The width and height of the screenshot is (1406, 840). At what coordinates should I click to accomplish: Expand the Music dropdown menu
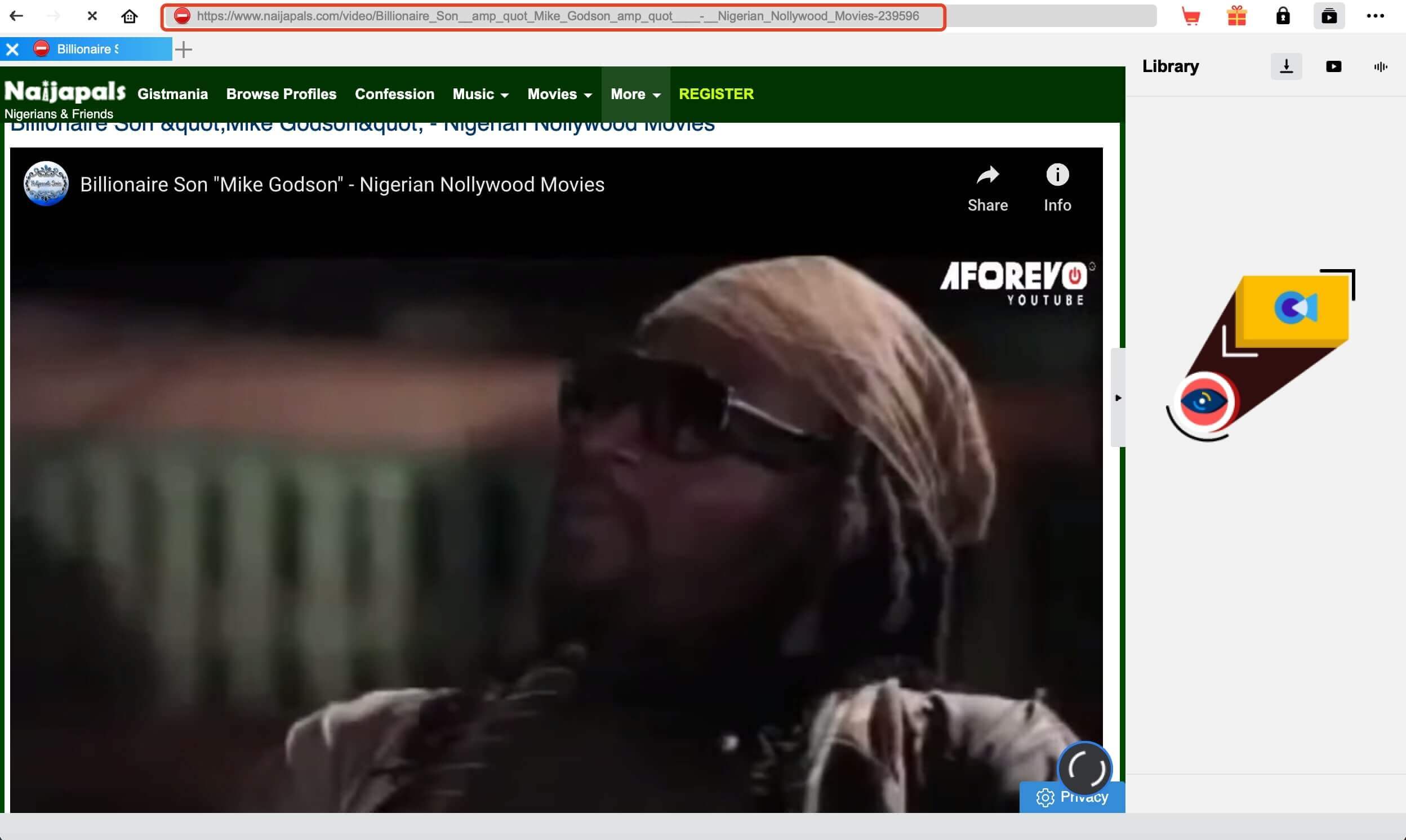(480, 94)
